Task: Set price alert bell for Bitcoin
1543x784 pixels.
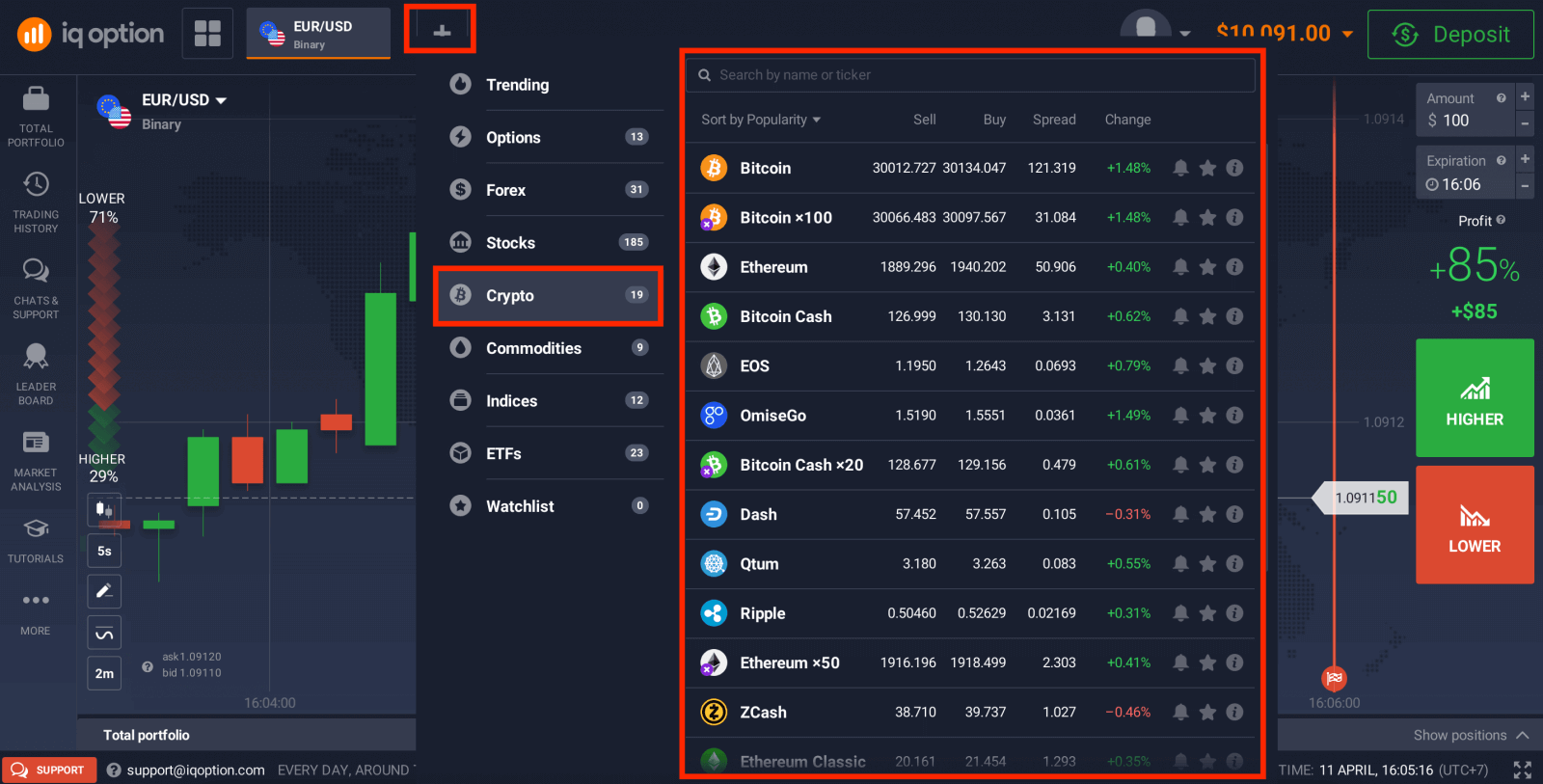Action: click(x=1180, y=168)
